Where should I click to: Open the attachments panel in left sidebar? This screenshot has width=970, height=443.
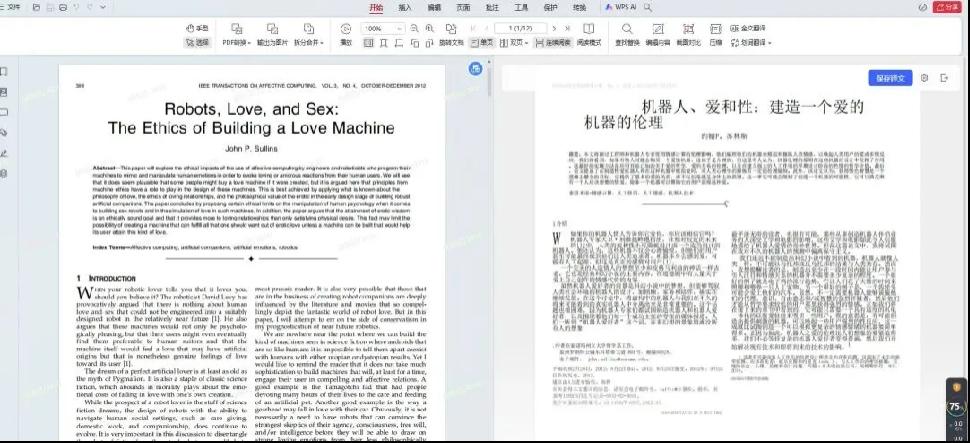(4, 132)
